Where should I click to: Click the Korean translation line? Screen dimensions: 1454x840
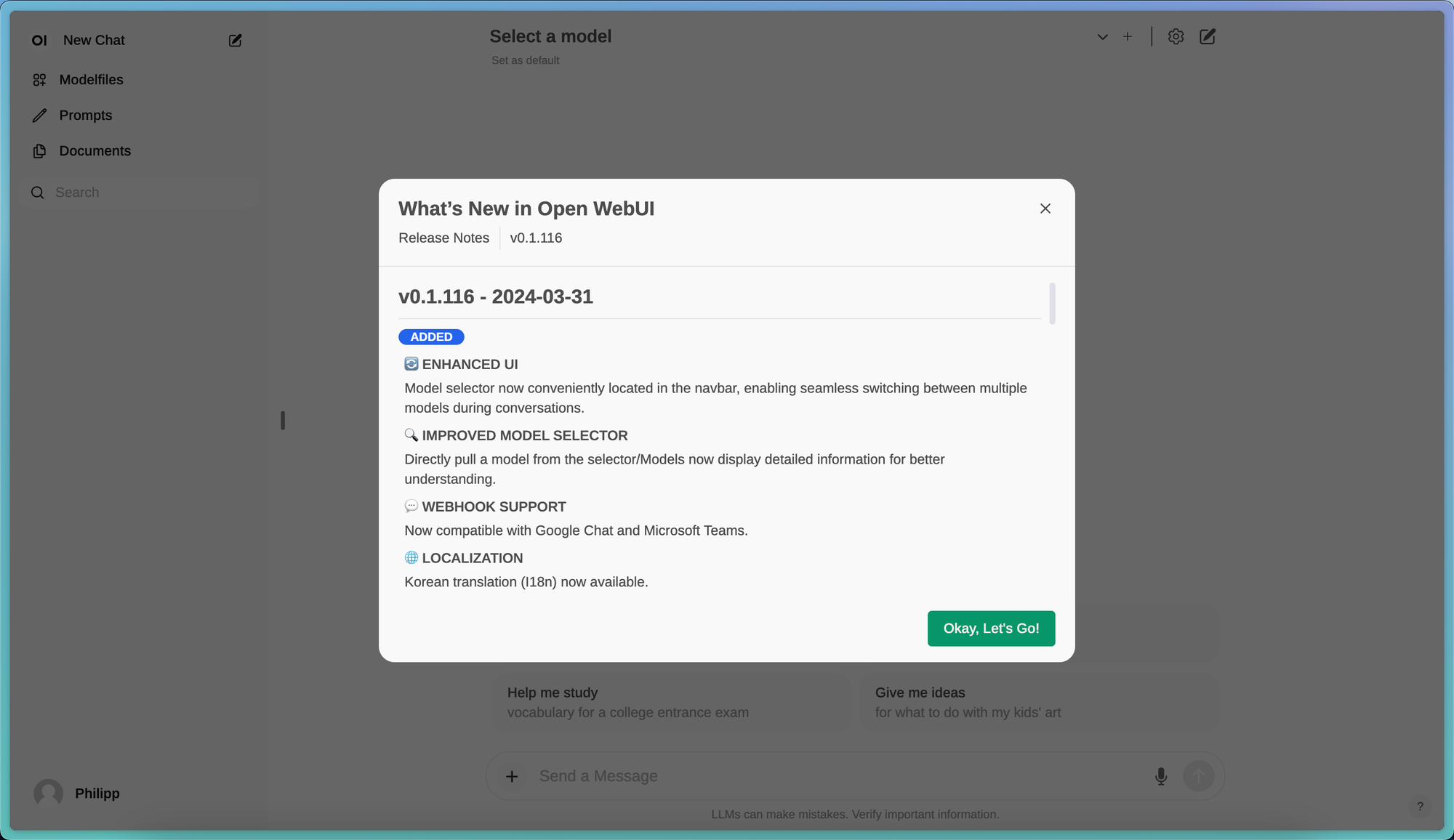click(x=526, y=582)
